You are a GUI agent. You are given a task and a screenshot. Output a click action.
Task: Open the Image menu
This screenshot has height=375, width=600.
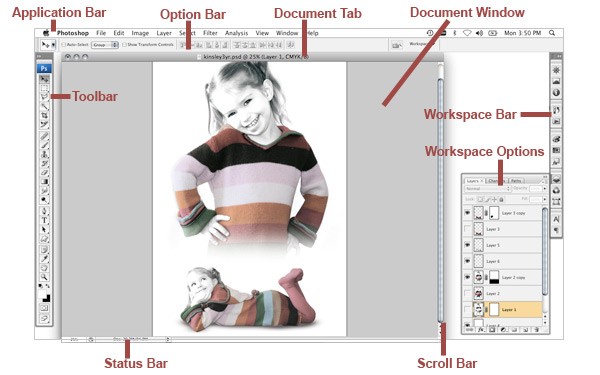pos(140,33)
